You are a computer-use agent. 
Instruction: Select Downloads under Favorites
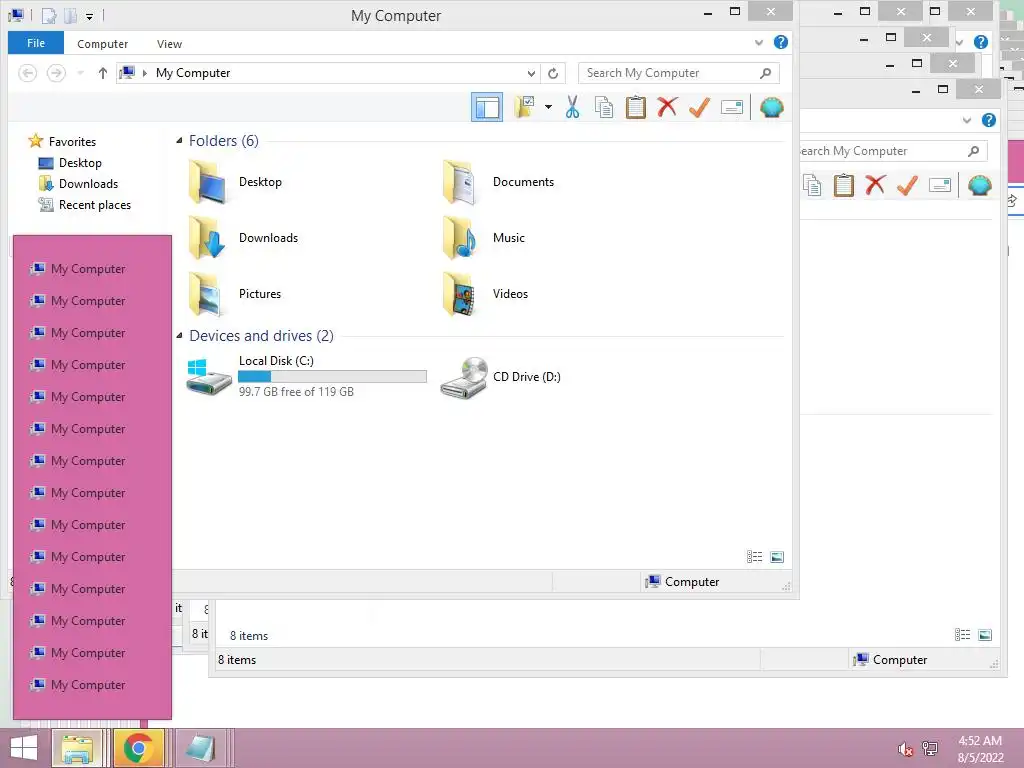click(78, 184)
